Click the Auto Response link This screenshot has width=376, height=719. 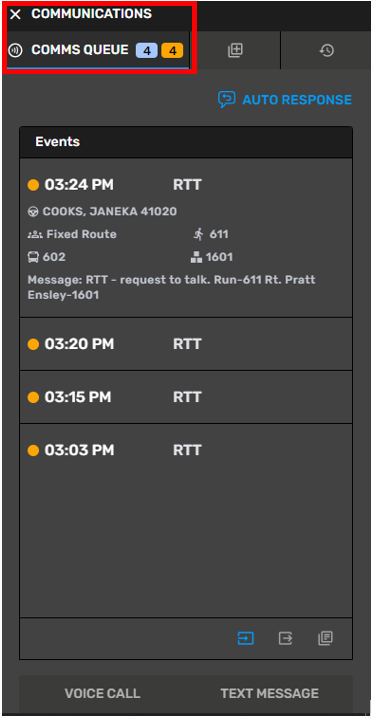(x=297, y=100)
